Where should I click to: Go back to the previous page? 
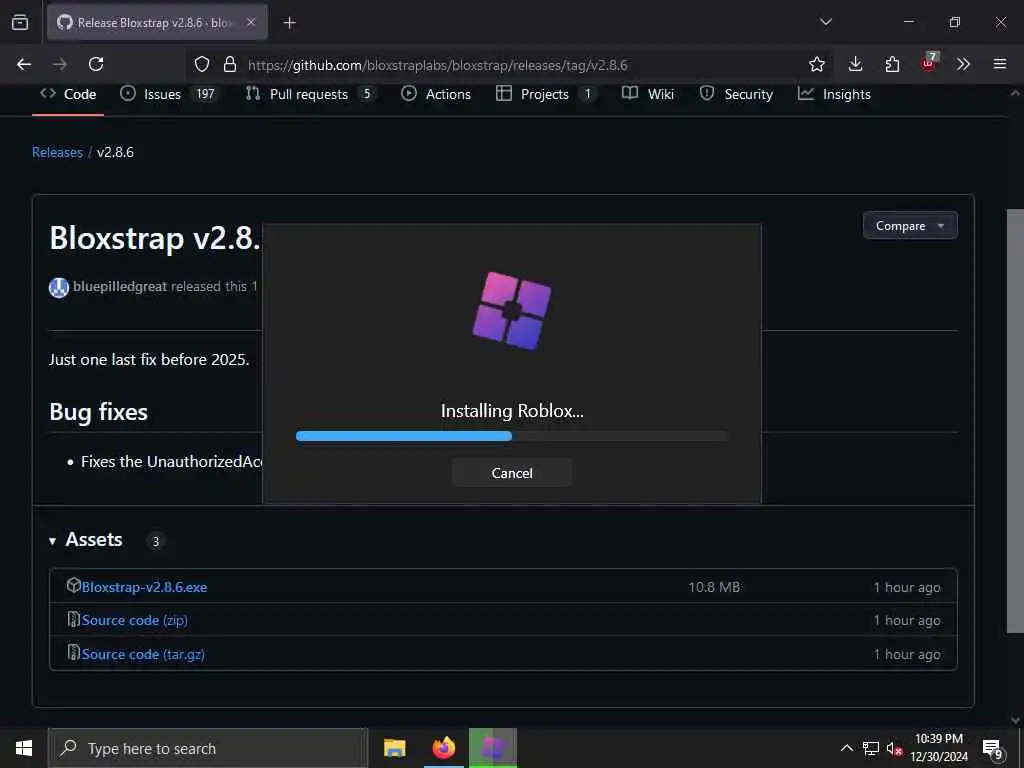(24, 64)
